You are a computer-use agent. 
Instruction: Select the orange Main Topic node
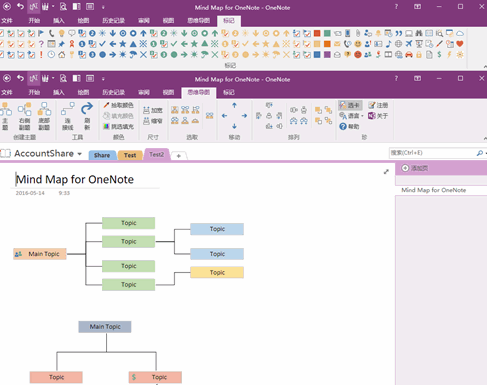coord(40,254)
